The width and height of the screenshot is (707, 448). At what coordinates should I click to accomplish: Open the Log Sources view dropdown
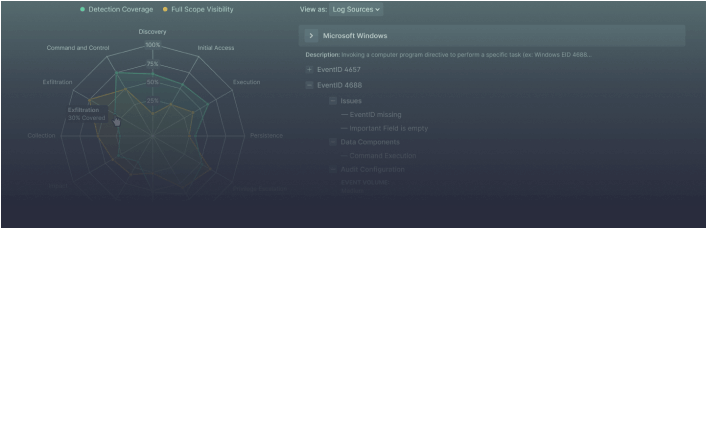tap(356, 10)
